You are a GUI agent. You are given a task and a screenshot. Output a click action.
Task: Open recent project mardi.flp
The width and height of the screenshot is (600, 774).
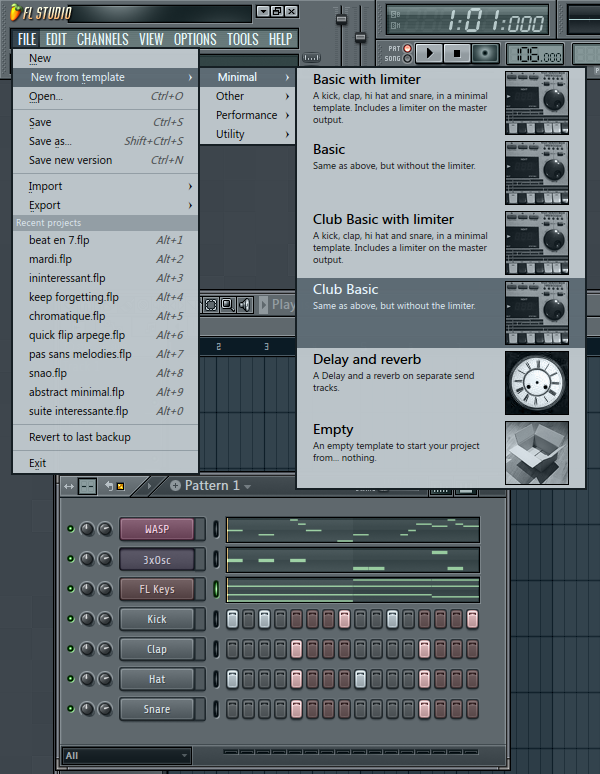(x=50, y=259)
